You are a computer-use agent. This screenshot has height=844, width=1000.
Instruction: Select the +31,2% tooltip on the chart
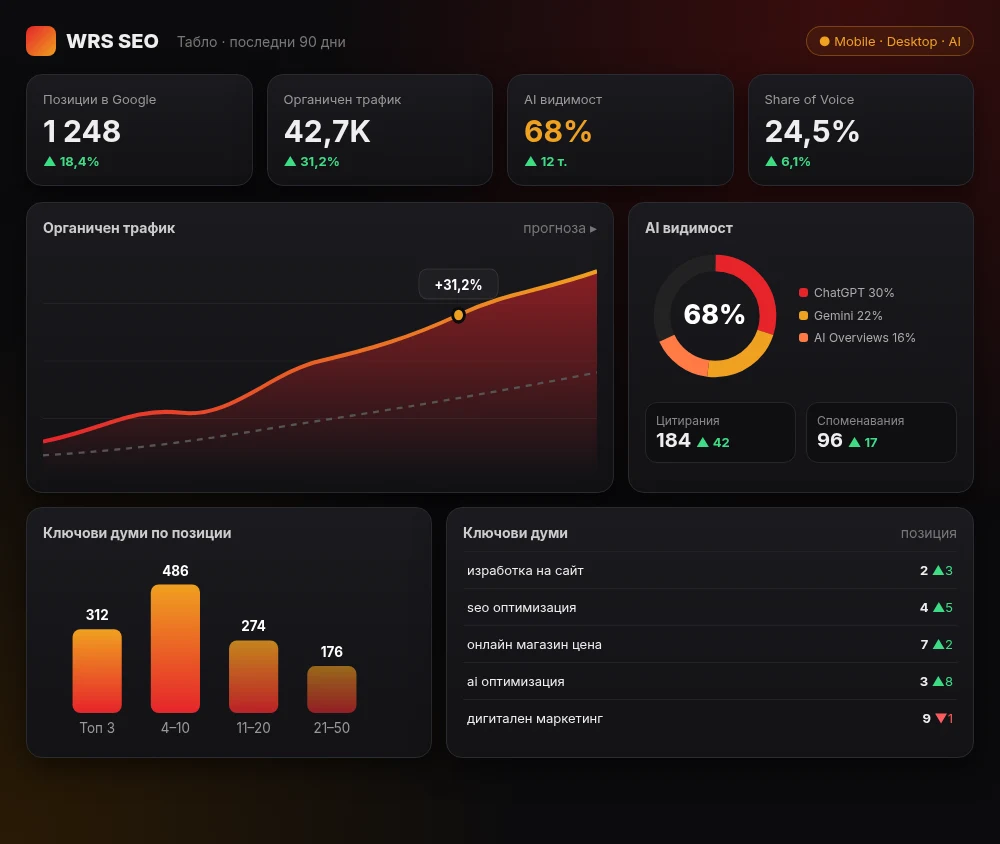[458, 285]
